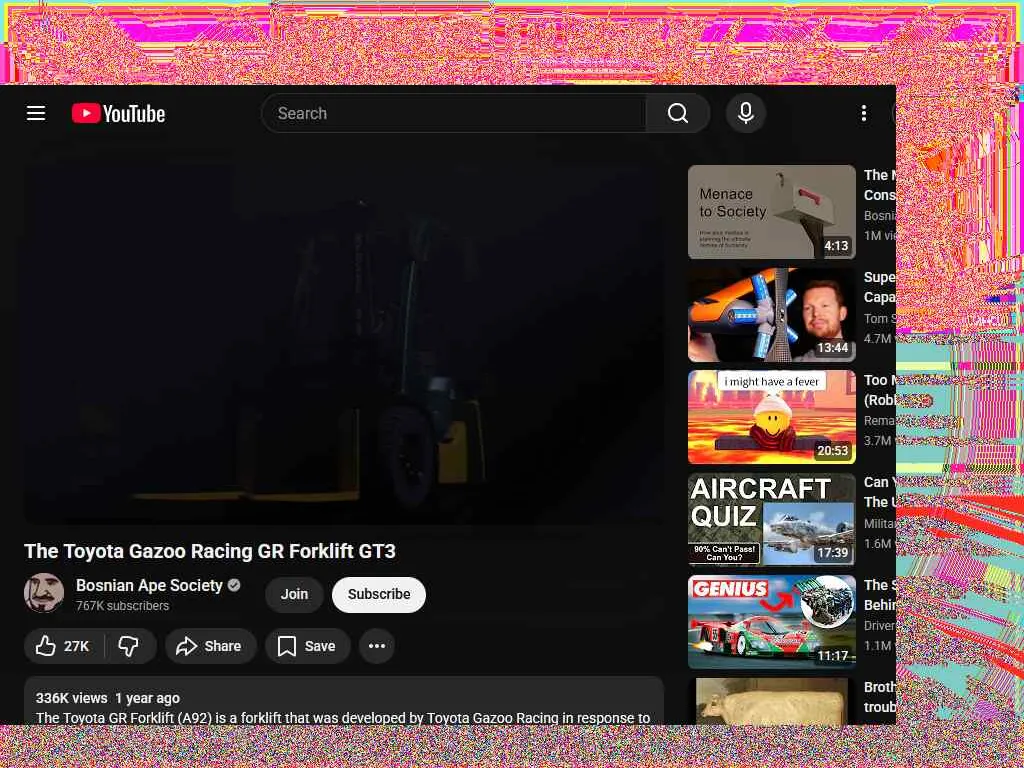Open the hamburger guide menu
The height and width of the screenshot is (768, 1024).
tap(36, 113)
